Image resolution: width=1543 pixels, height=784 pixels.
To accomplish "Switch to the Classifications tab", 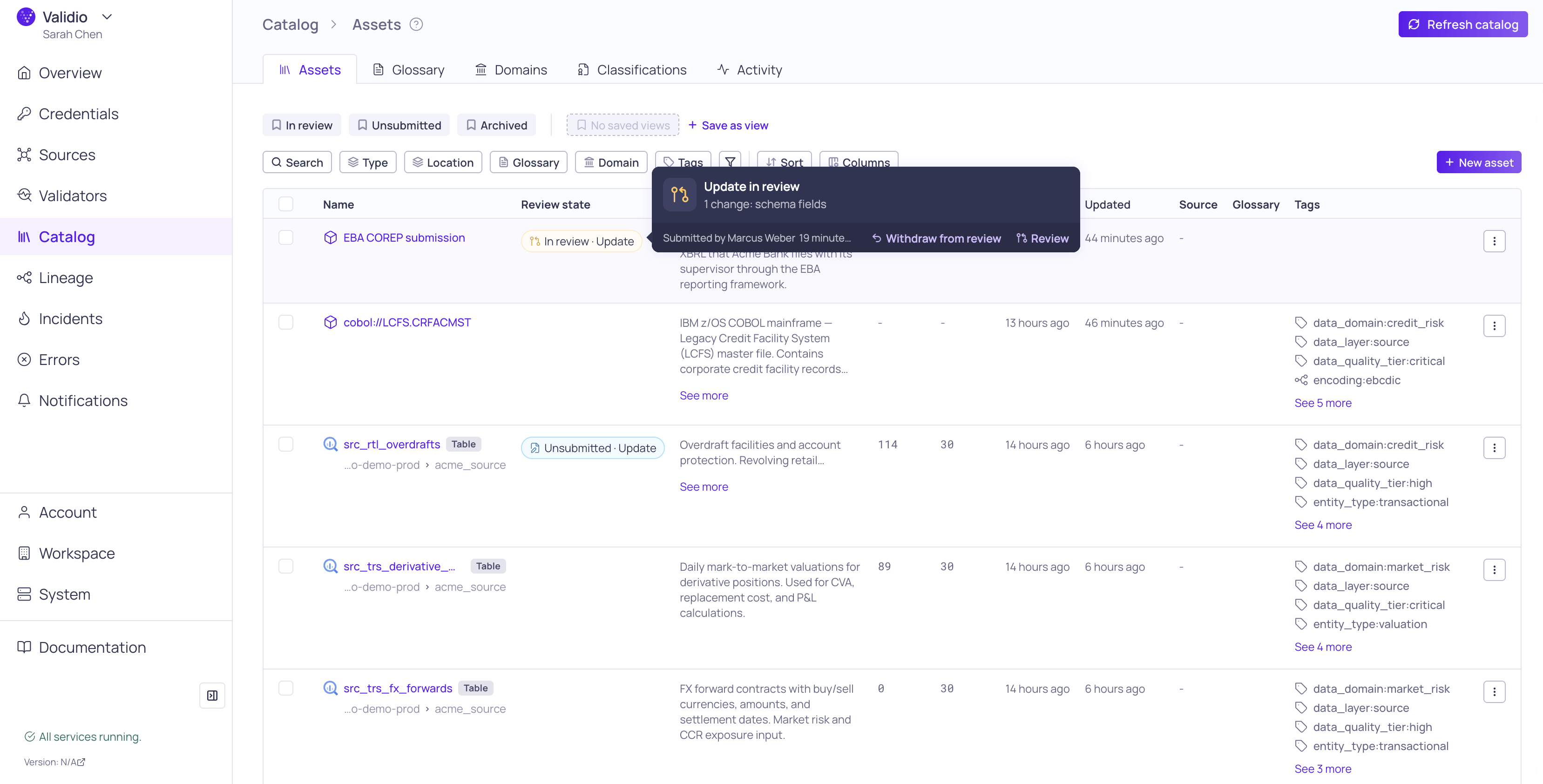I will (x=632, y=70).
